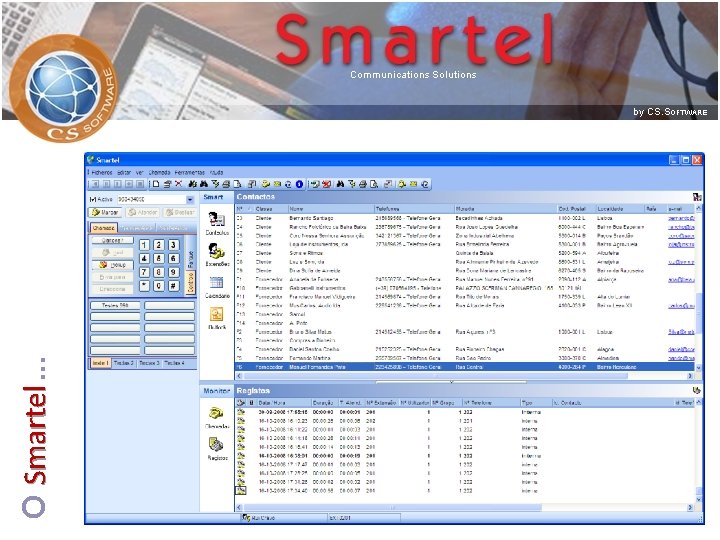Sort Registos by Tipo column header

click(x=535, y=403)
